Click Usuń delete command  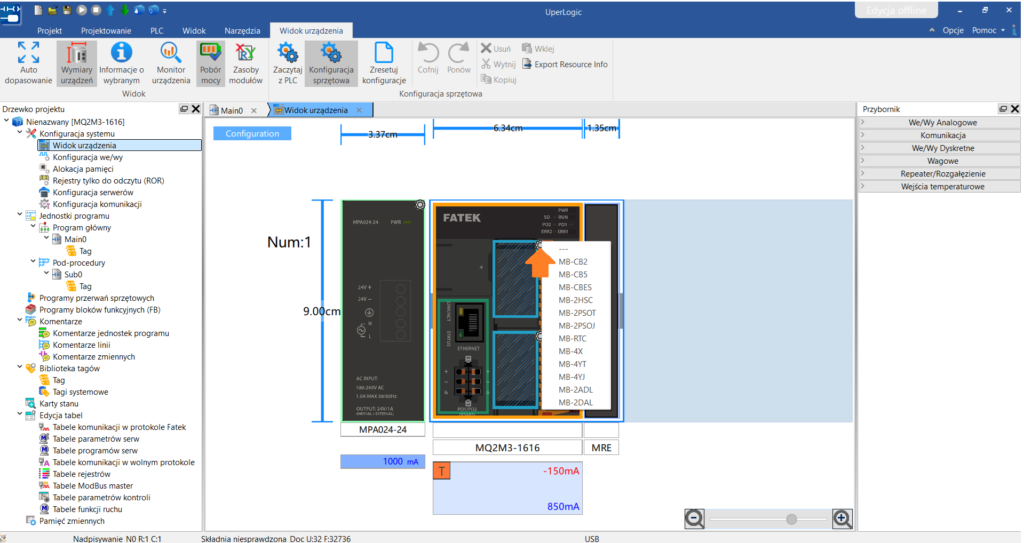pos(496,48)
